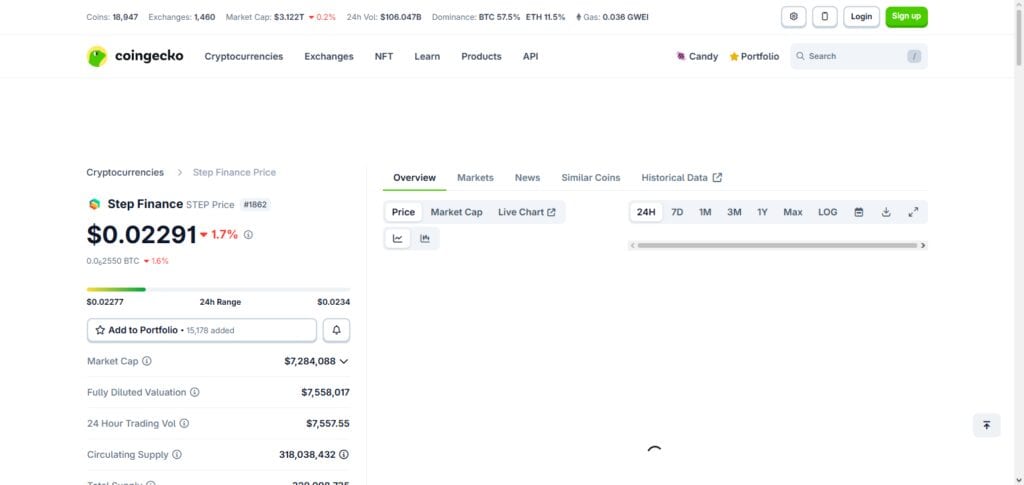Click the CoinGecko logo

coord(135,56)
